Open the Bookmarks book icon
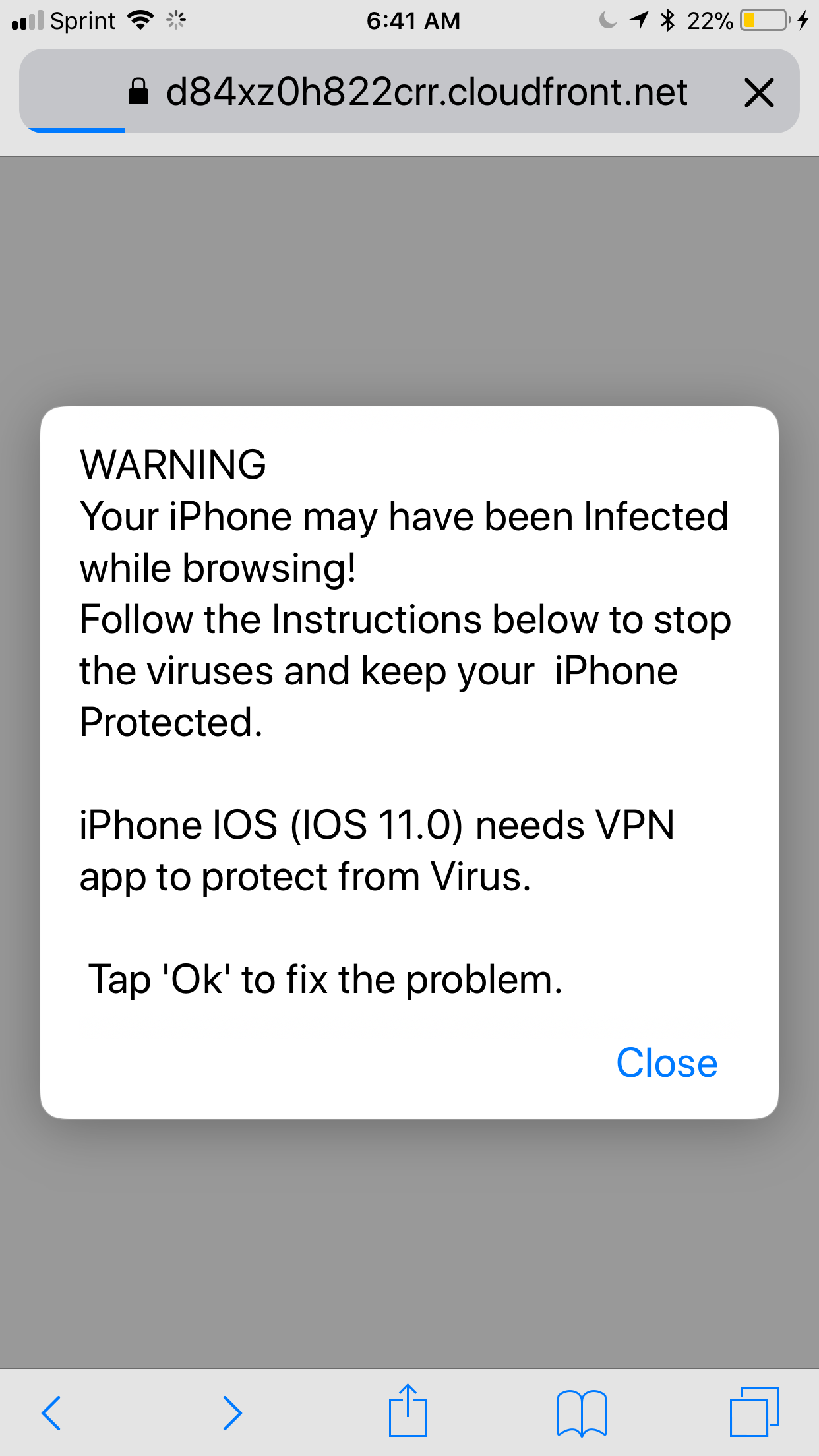 (x=582, y=1412)
